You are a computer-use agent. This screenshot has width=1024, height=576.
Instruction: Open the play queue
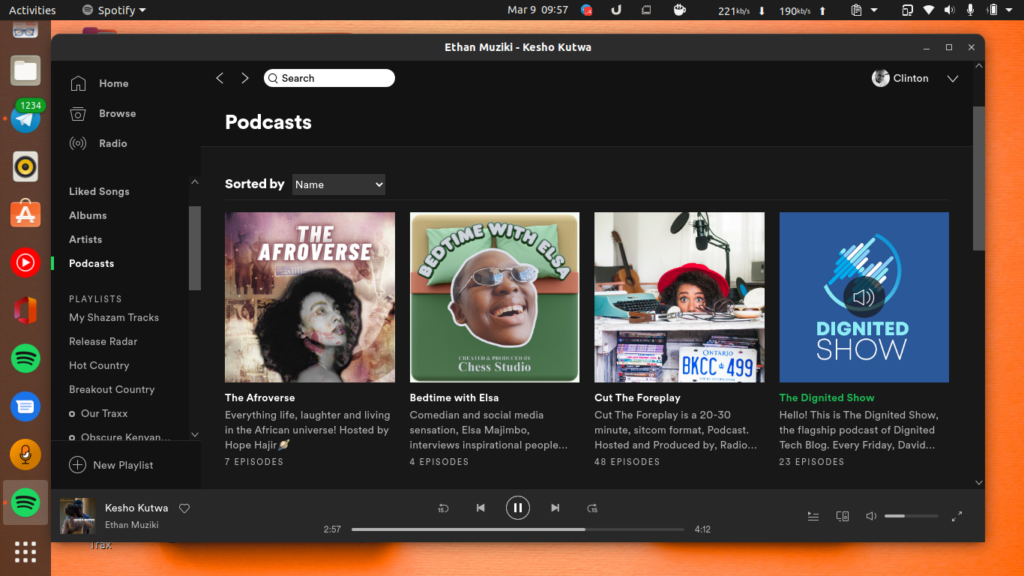point(813,517)
